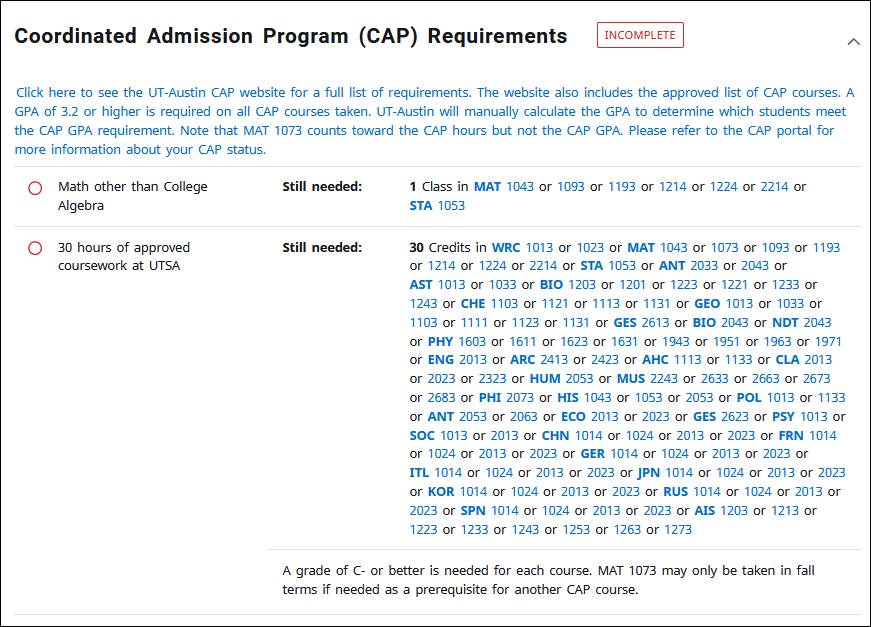Click the red circle beside 30 hours of approved coursework
The width and height of the screenshot is (871, 627).
[35, 248]
